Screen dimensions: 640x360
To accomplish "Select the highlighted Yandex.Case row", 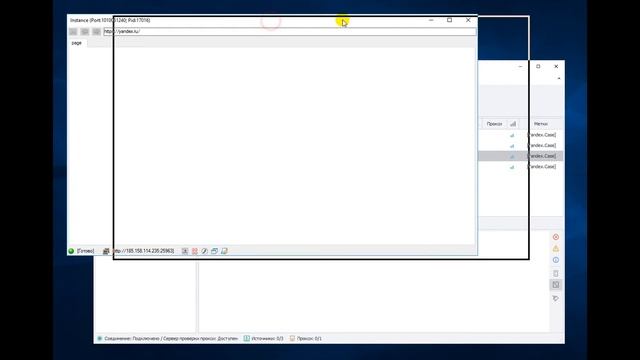I will pyautogui.click(x=520, y=156).
